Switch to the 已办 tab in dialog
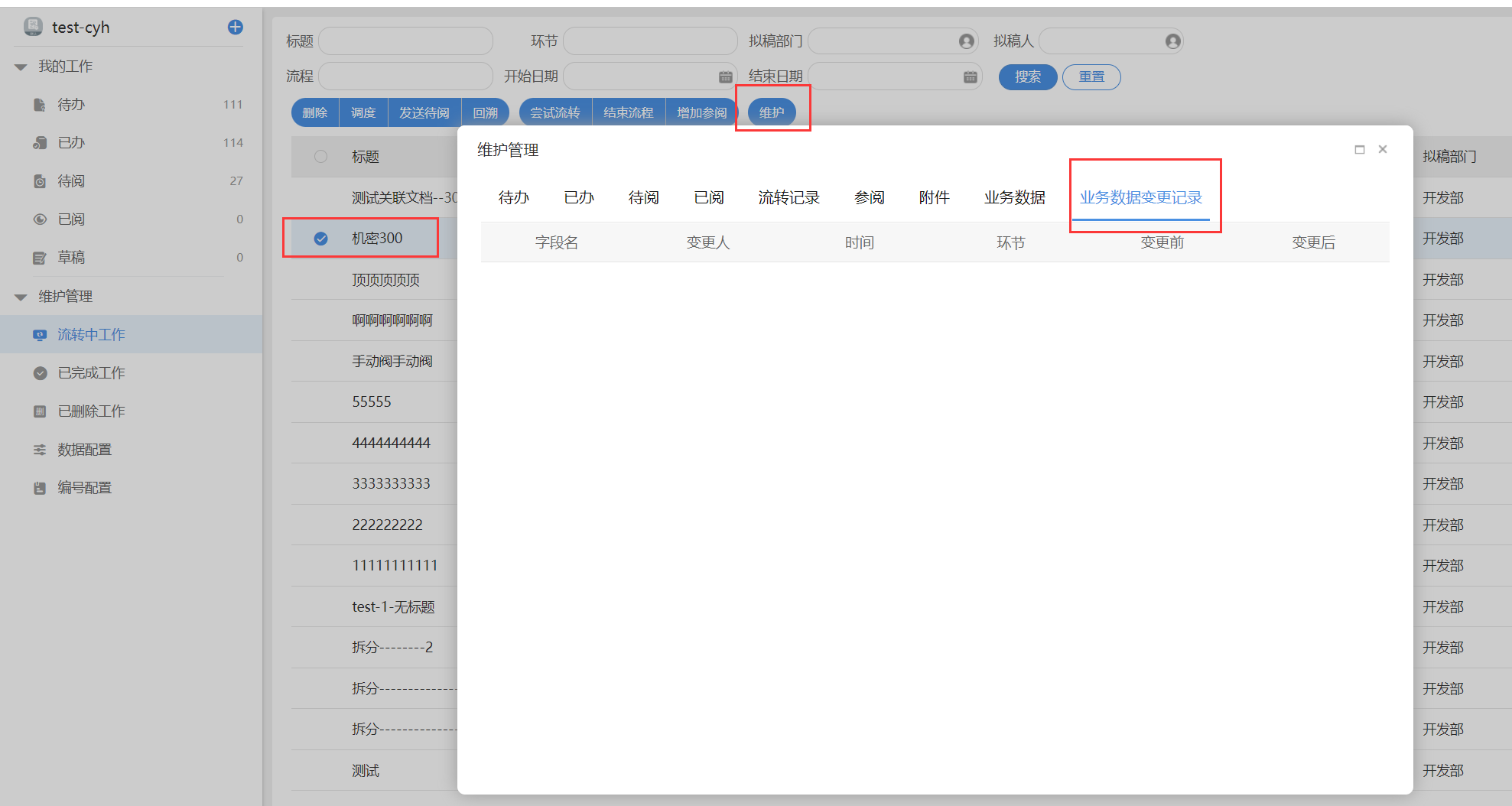Screen dimensions: 1512x806 pos(579,198)
